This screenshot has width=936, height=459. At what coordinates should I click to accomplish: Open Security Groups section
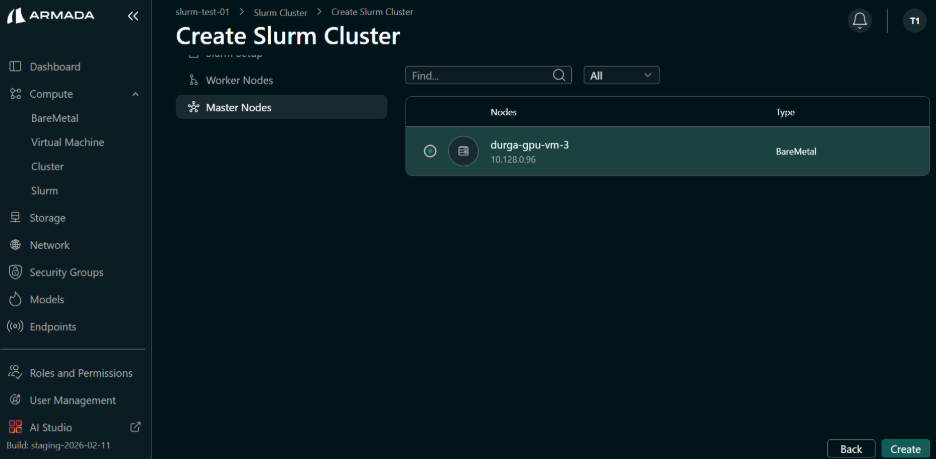tap(66, 272)
